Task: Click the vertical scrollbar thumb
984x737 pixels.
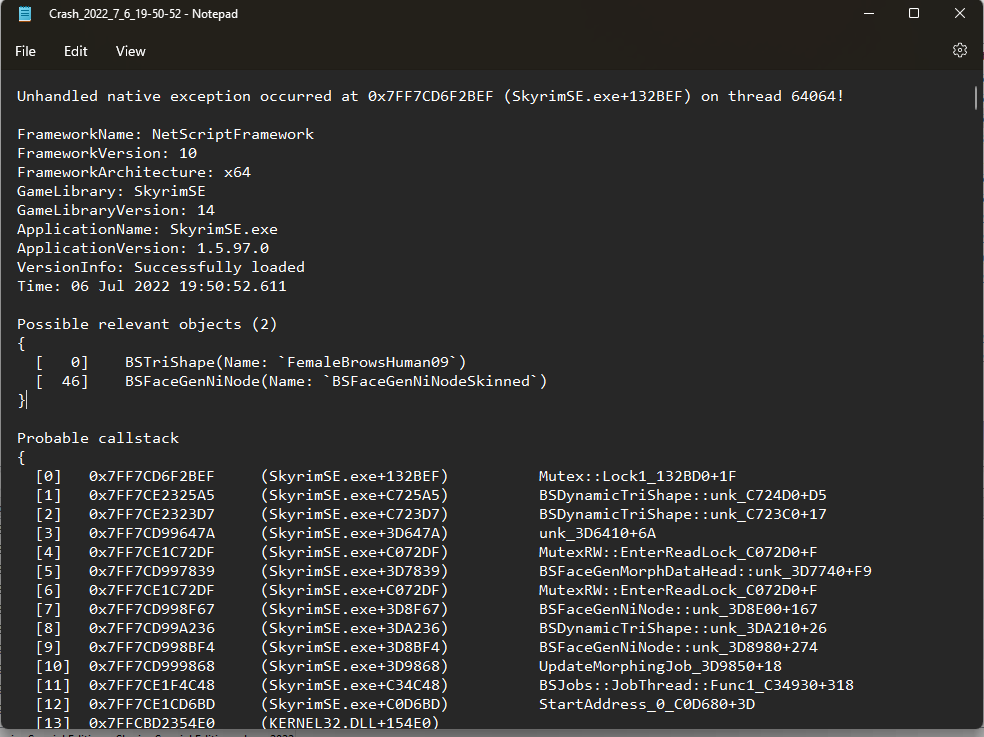Action: (976, 98)
